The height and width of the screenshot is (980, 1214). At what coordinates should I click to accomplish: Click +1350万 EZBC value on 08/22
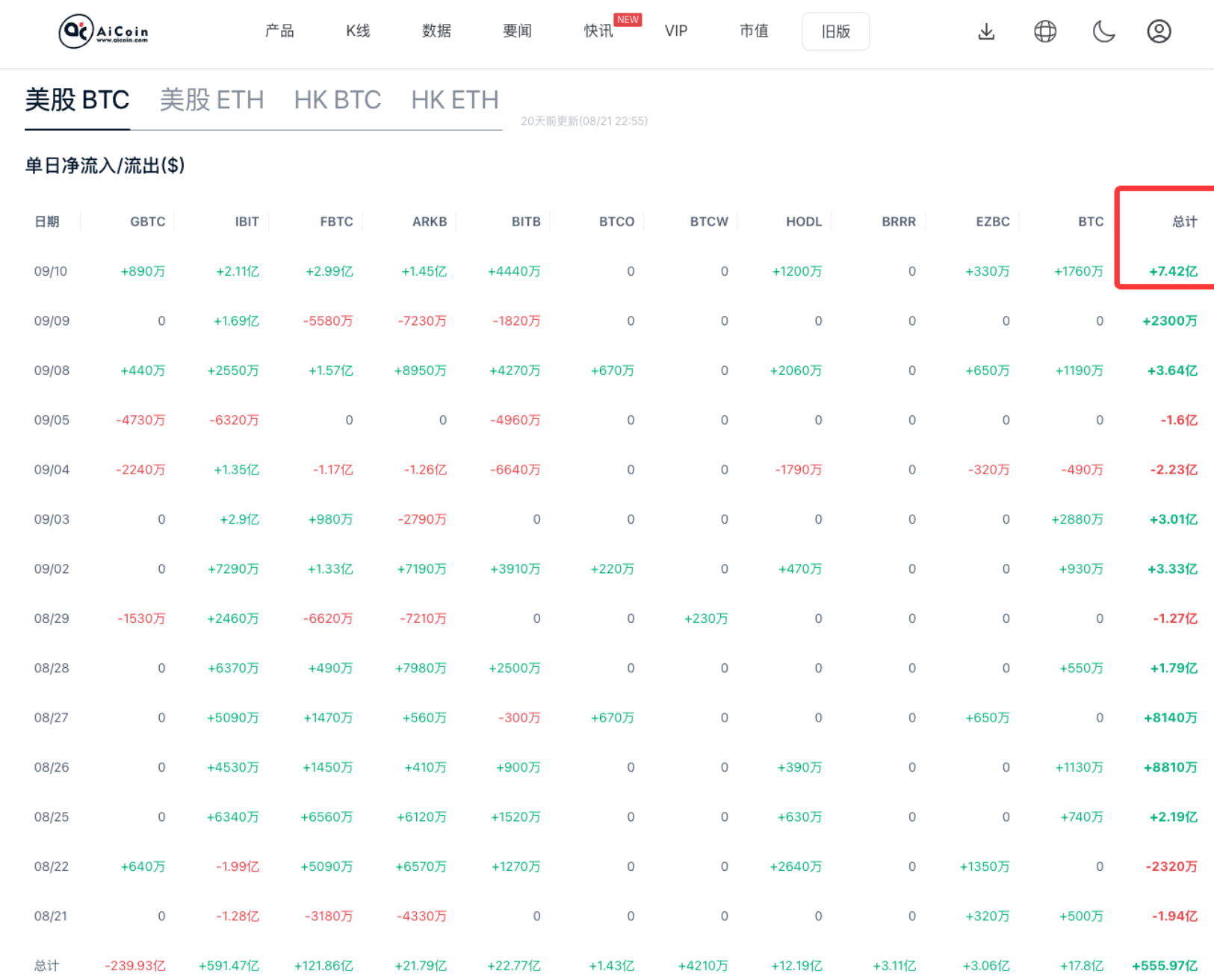[x=985, y=866]
